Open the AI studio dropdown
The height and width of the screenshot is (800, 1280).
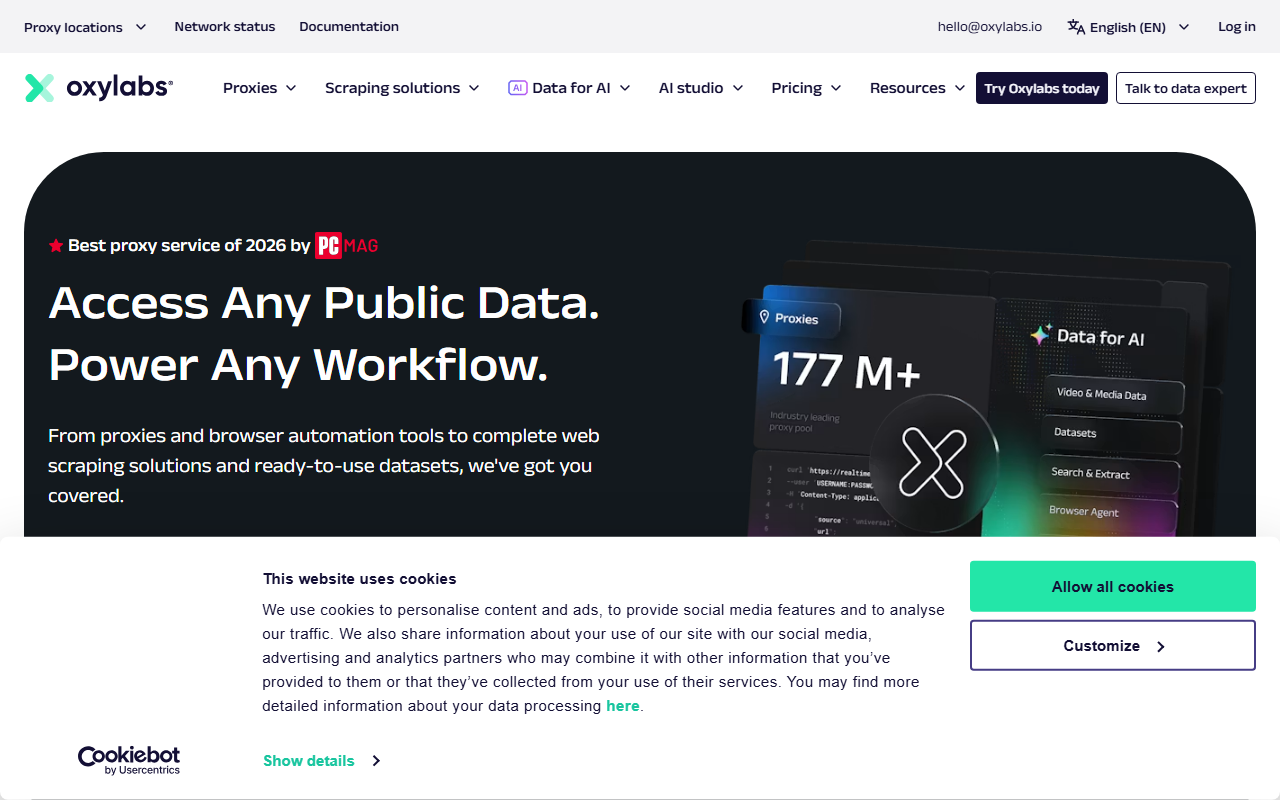tap(701, 88)
